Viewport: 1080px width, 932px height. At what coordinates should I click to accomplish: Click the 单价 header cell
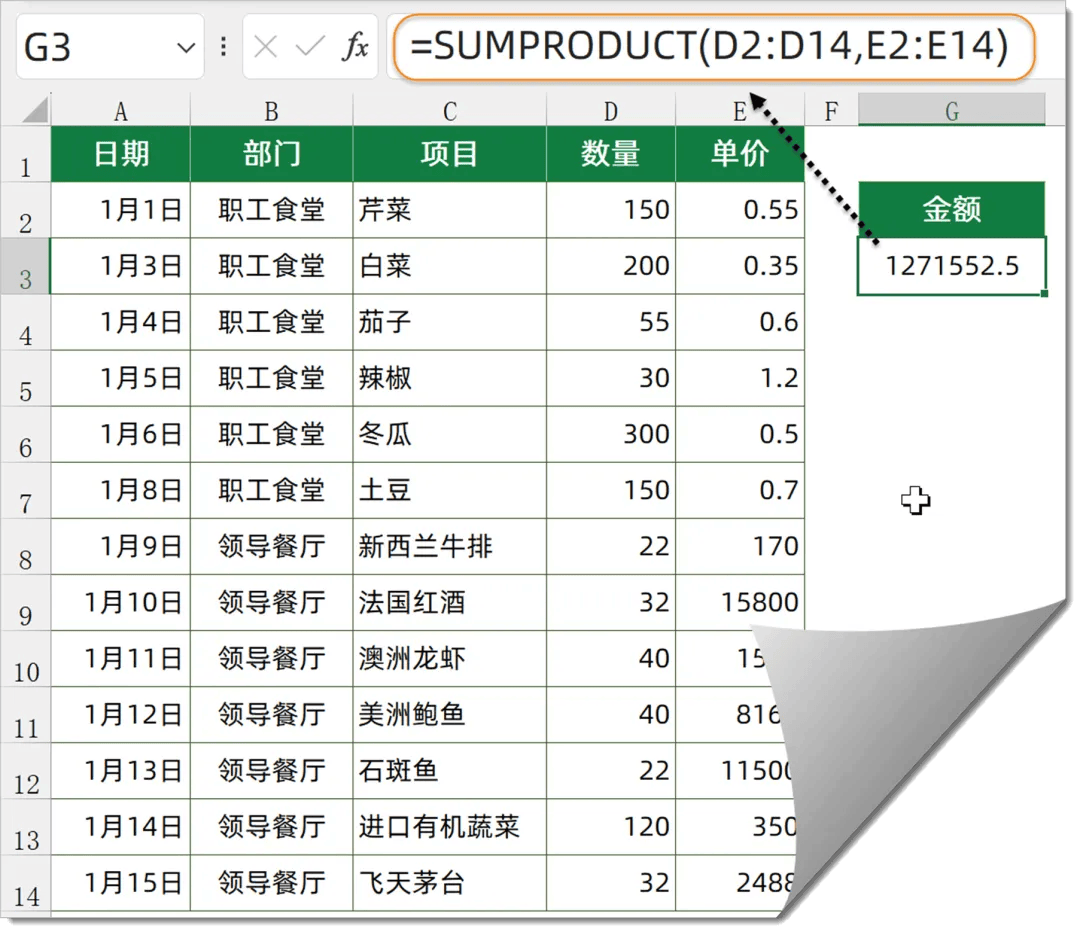coord(740,154)
